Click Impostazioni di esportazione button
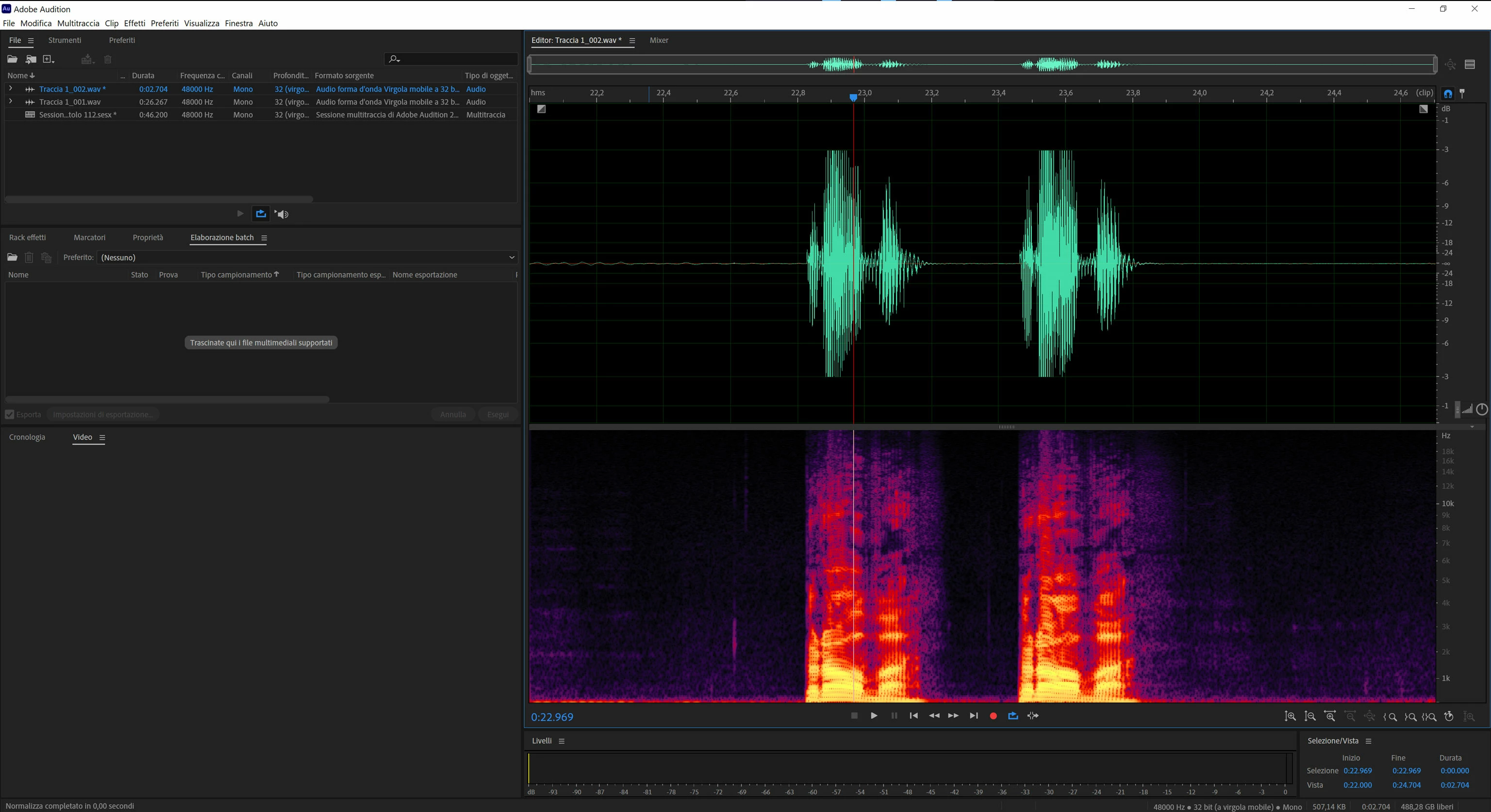This screenshot has height=812, width=1491. point(103,414)
